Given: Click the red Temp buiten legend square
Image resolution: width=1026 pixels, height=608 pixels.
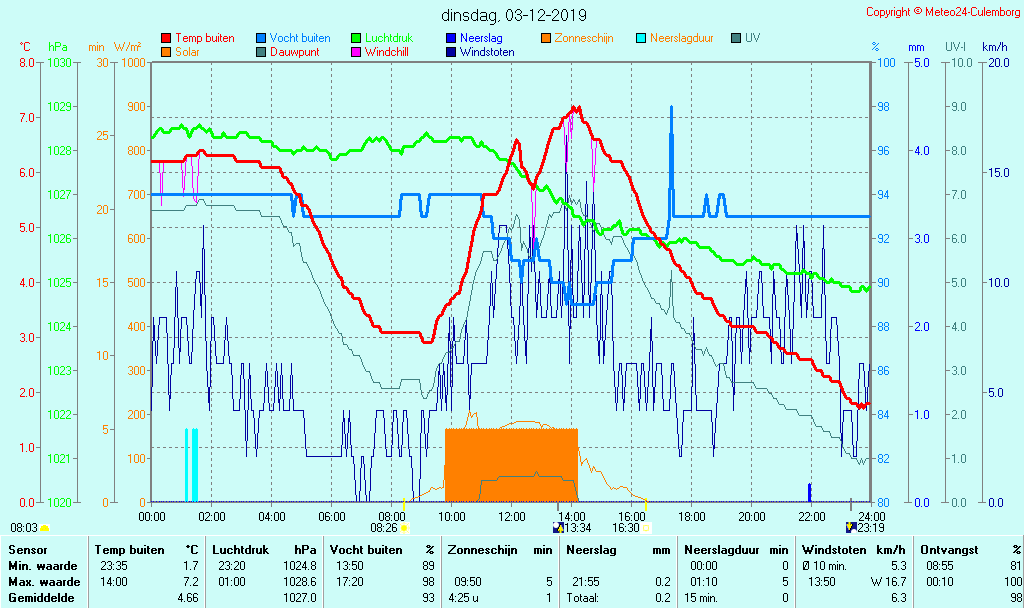Looking at the screenshot, I should pos(166,38).
